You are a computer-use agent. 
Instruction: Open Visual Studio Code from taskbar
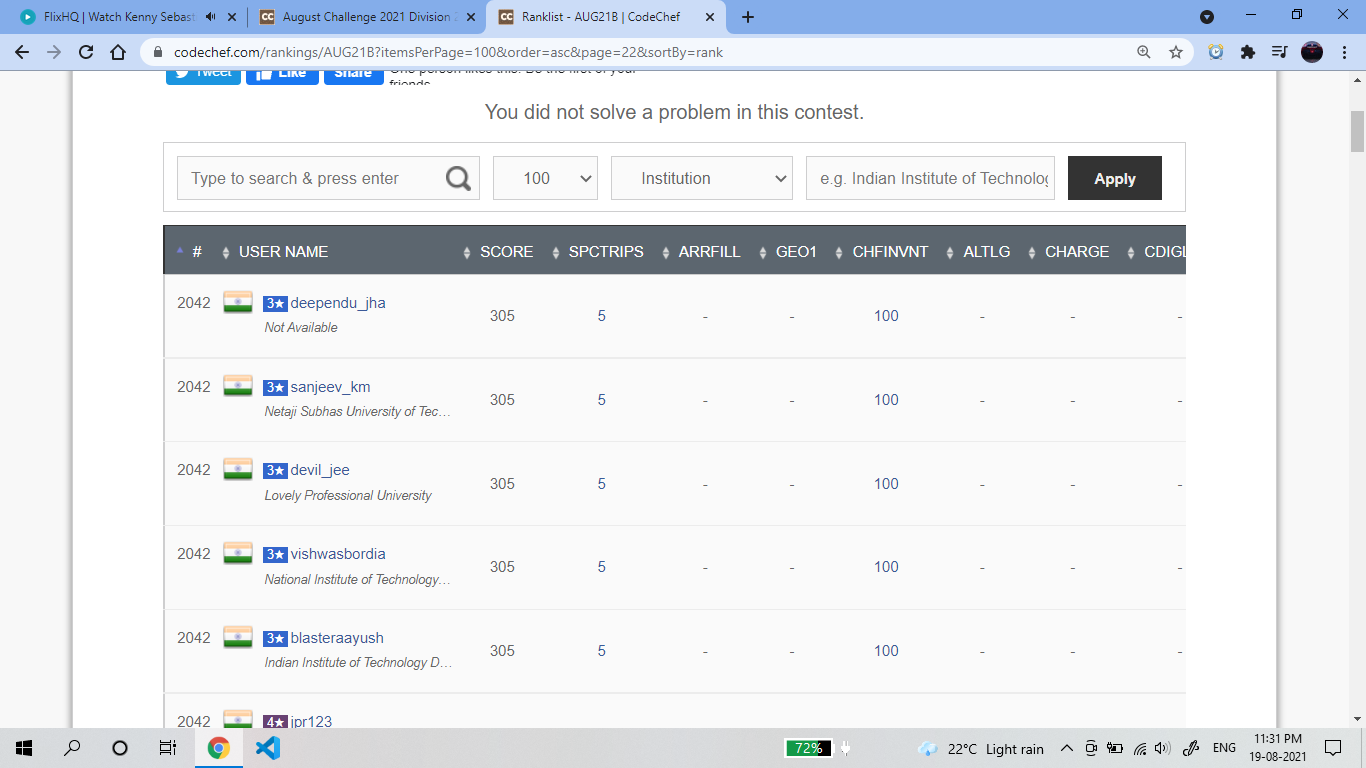267,748
